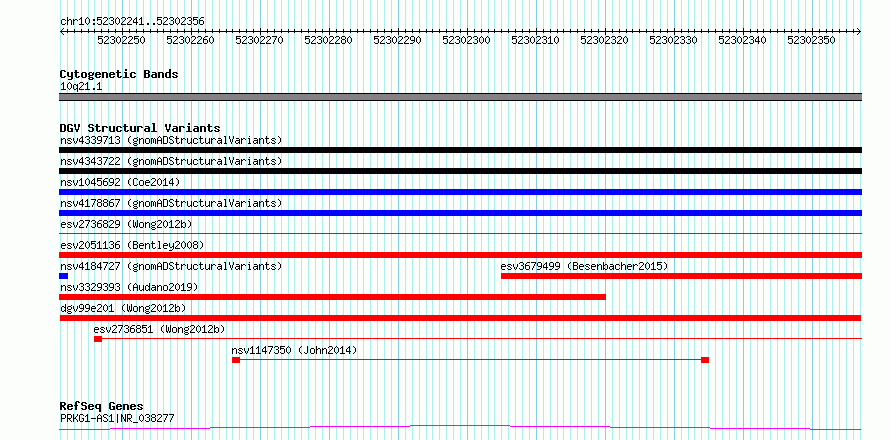
Task: Open variant nsv3329393 (Audano2019) label
Action: click(x=129, y=287)
